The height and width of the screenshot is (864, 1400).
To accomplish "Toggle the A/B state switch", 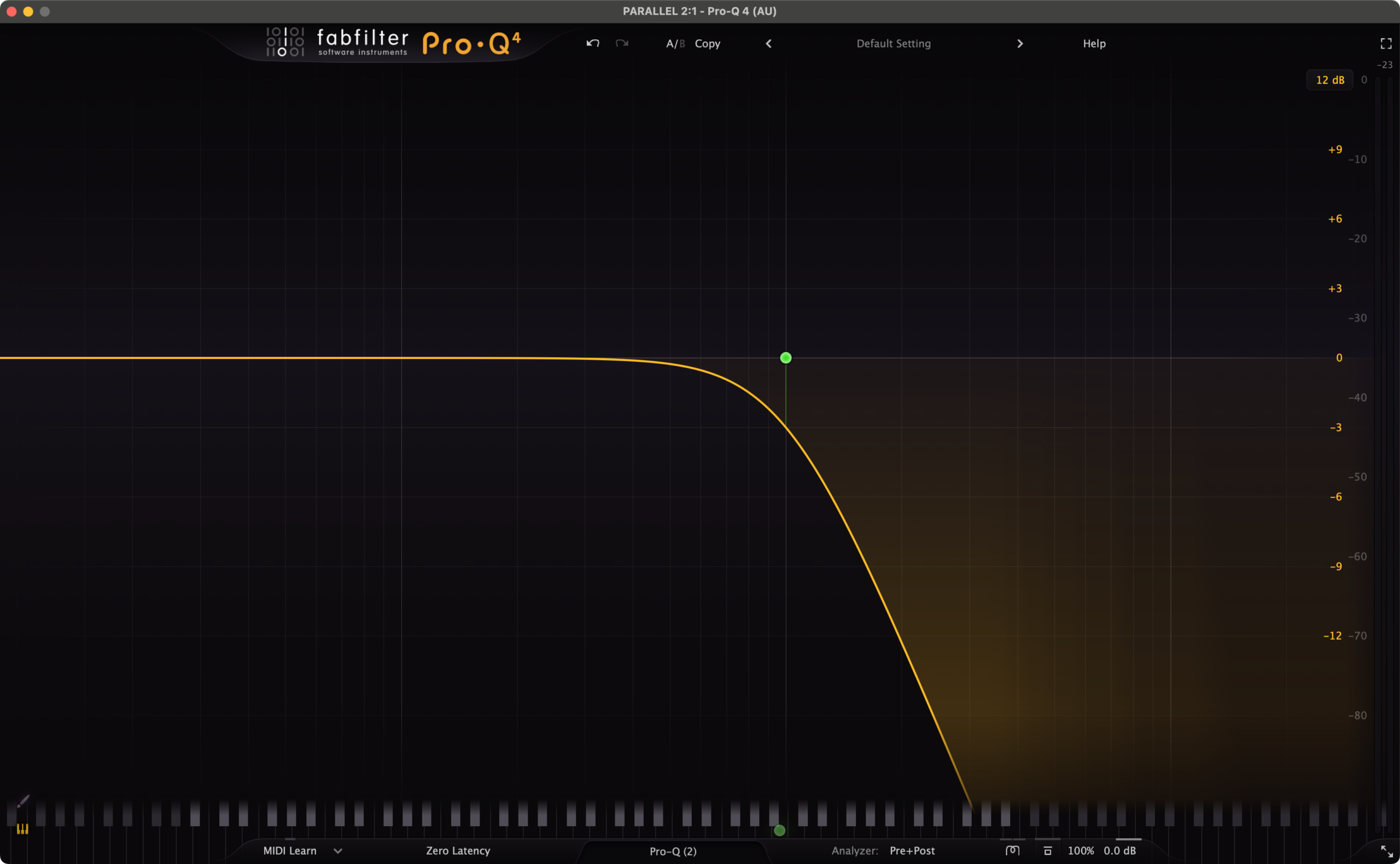I will (x=675, y=43).
